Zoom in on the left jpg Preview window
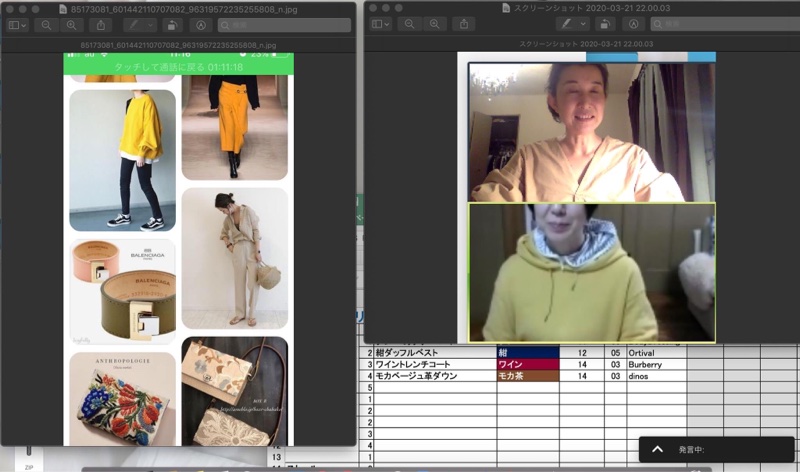 point(71,25)
